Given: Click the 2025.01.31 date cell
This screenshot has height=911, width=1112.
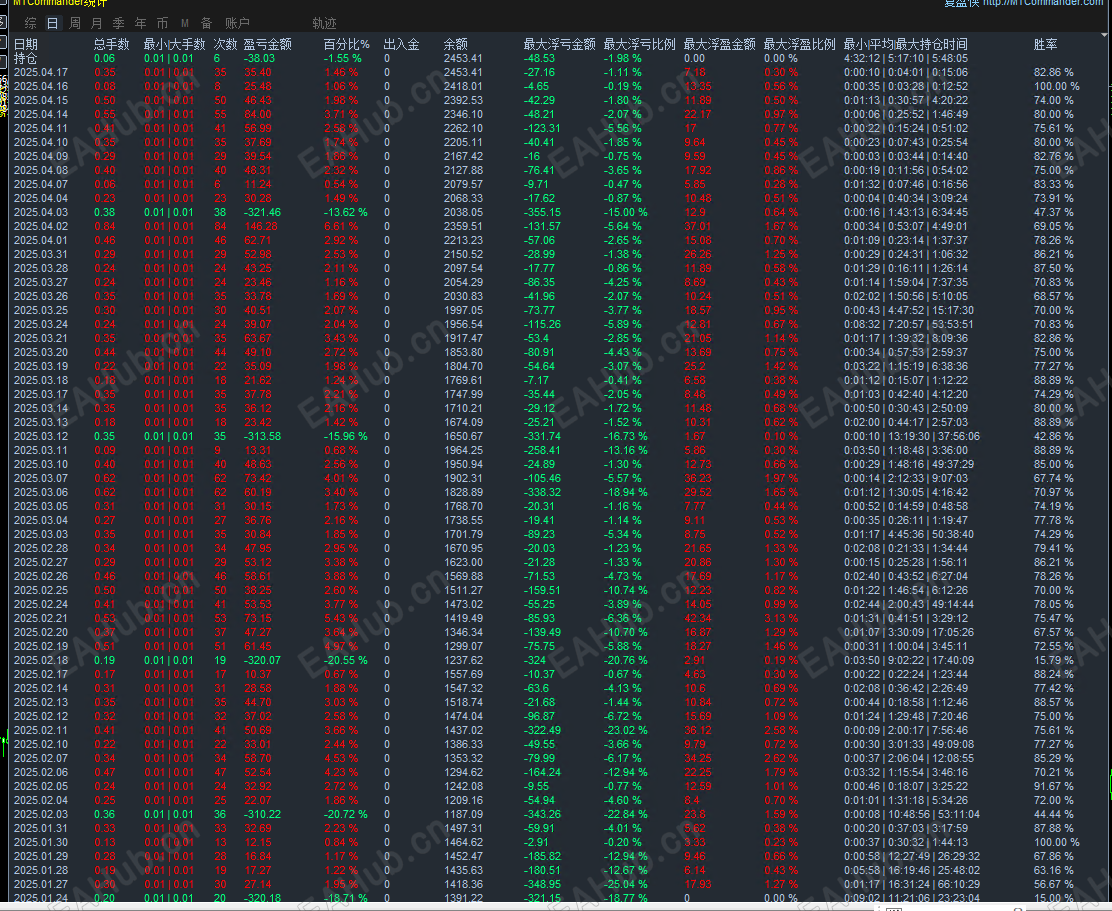Looking at the screenshot, I should [x=40, y=828].
